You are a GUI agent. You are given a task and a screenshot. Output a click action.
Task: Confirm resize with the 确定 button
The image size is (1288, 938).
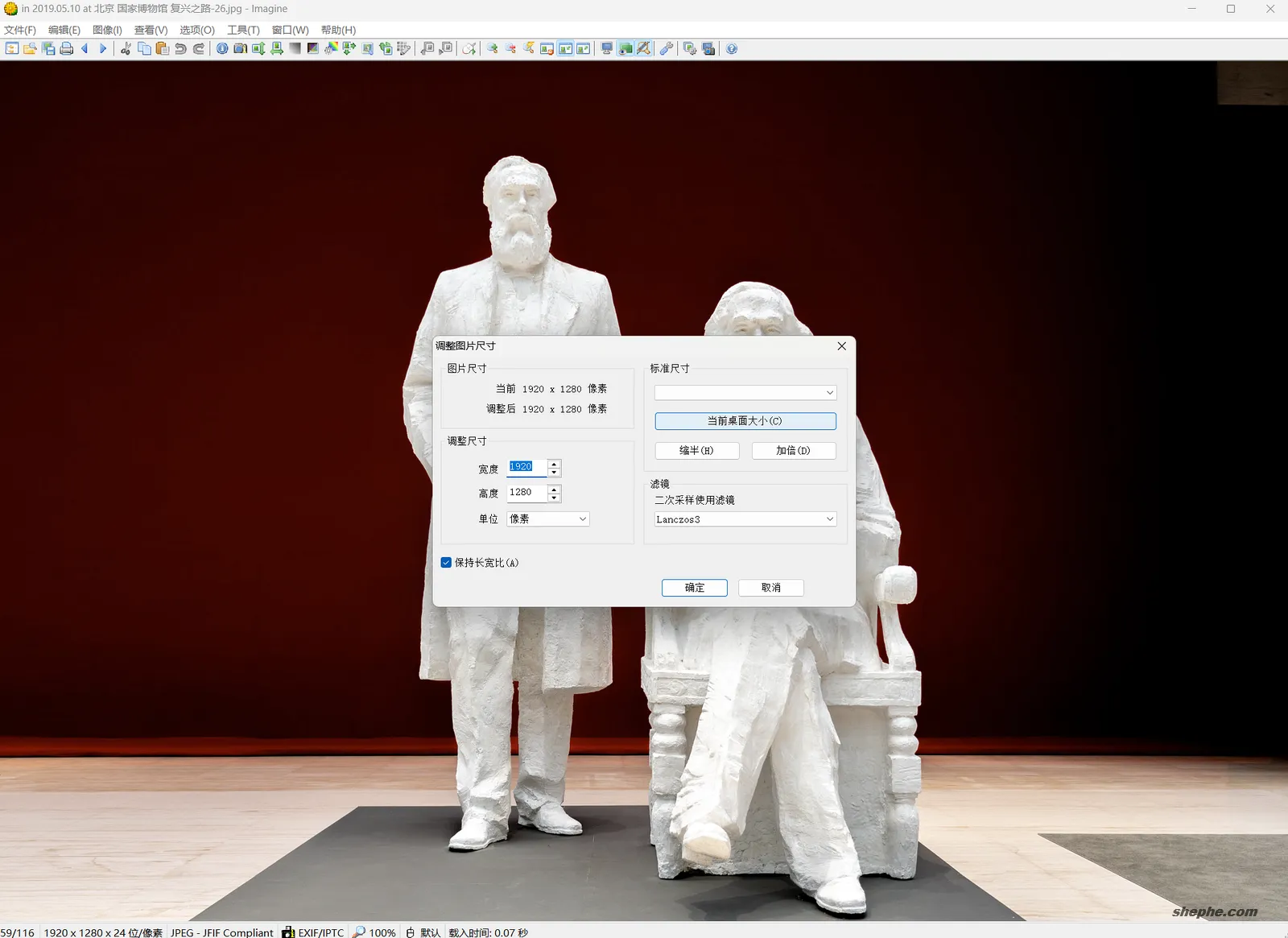pos(694,588)
